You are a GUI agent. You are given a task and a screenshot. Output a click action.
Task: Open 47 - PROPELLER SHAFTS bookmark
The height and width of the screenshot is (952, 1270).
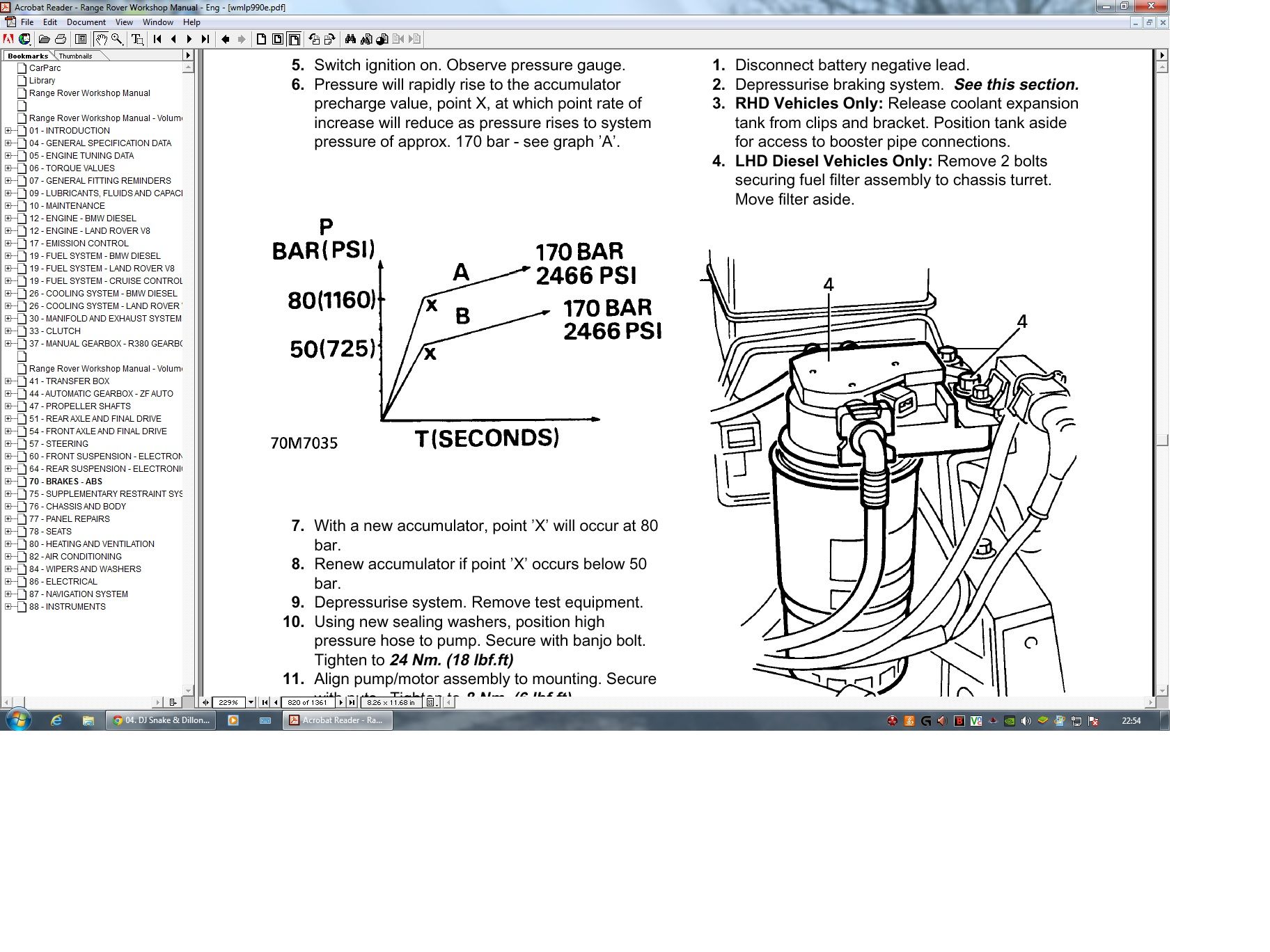80,406
